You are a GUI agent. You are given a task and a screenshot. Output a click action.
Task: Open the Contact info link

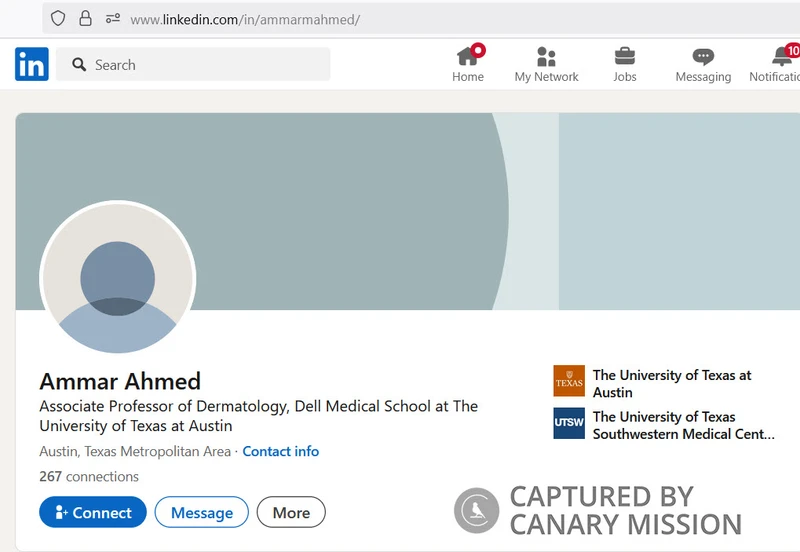point(281,451)
